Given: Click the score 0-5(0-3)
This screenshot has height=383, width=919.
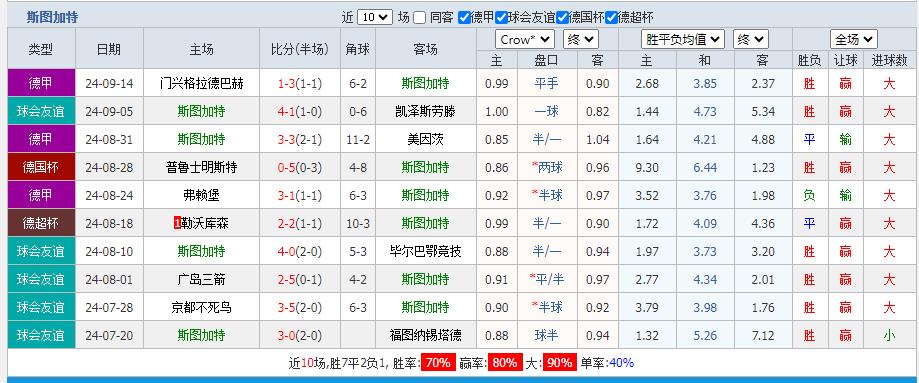Looking at the screenshot, I should (299, 168).
